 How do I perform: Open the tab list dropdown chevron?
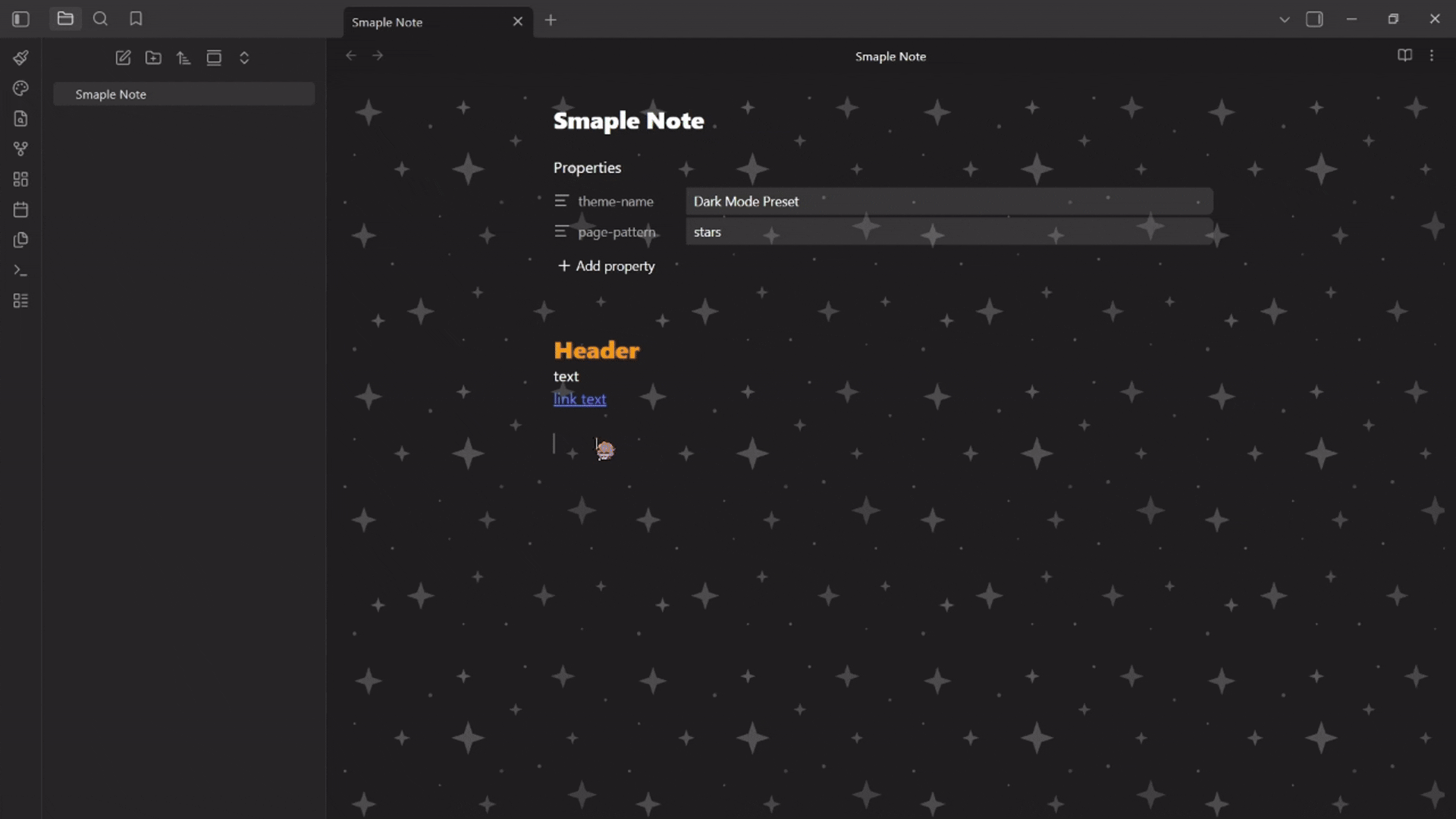tap(1284, 20)
